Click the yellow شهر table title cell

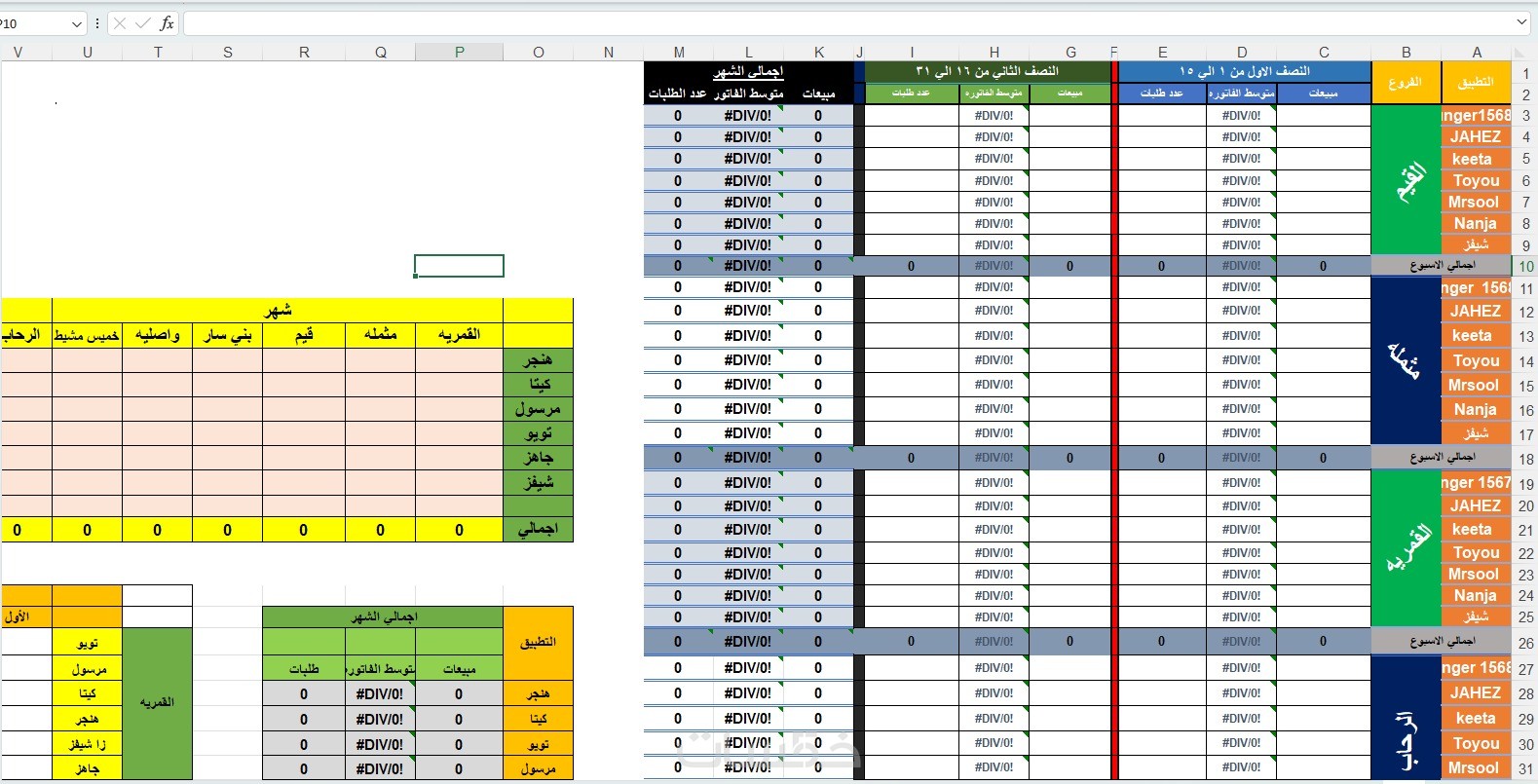click(278, 310)
